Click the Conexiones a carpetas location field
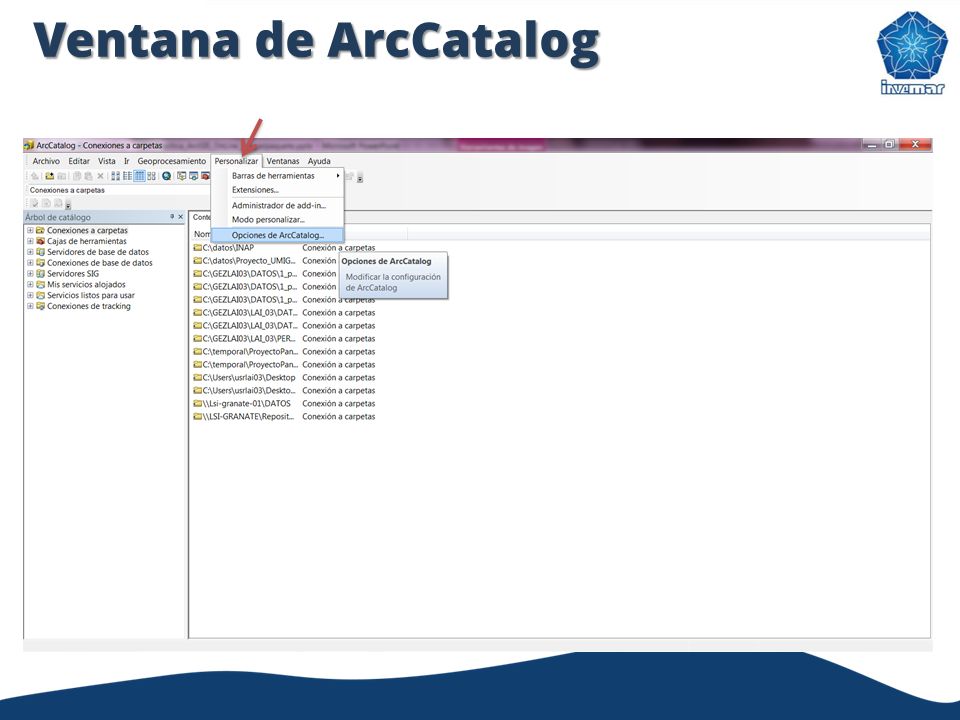Screen dimensions: 960x720 coord(119,190)
